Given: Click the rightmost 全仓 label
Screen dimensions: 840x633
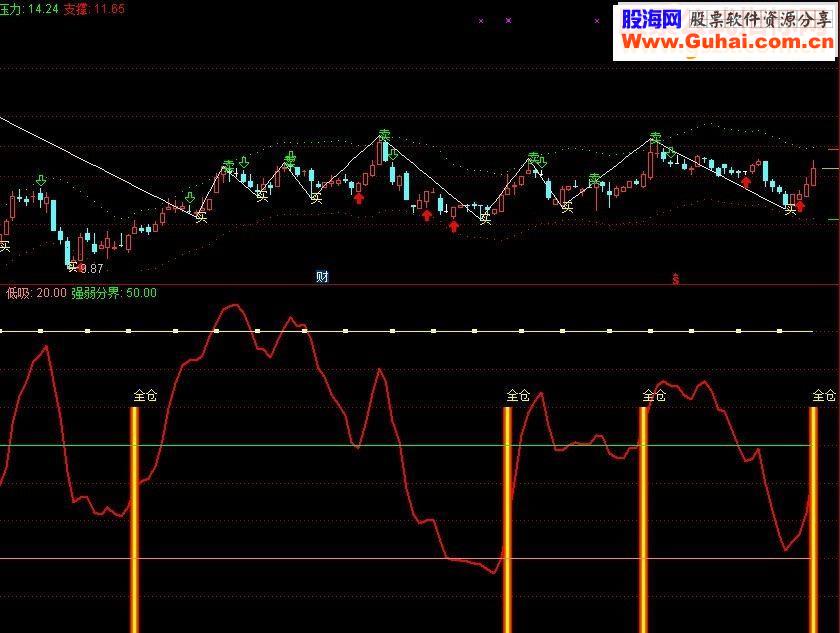Looking at the screenshot, I should (x=824, y=396).
